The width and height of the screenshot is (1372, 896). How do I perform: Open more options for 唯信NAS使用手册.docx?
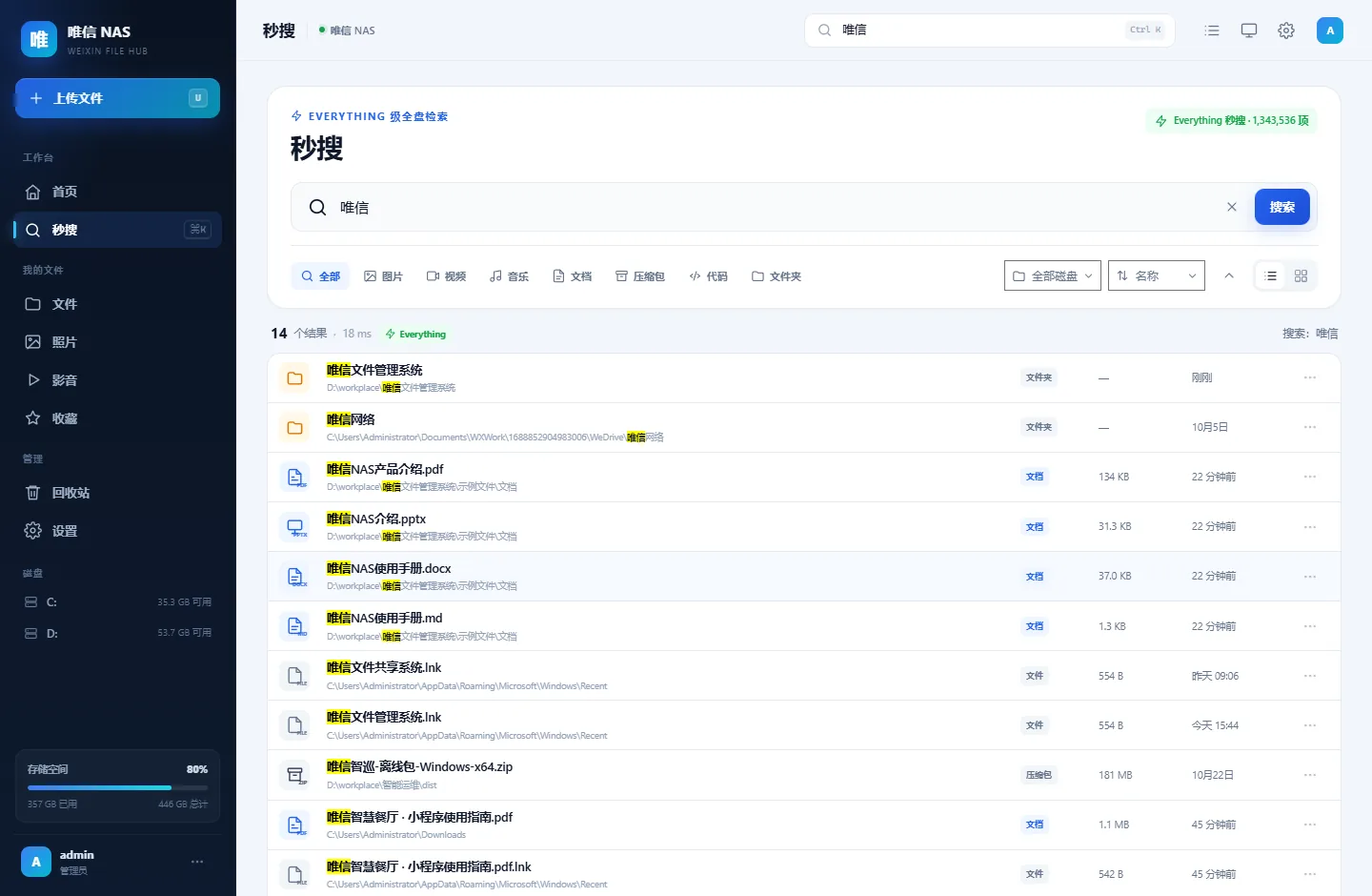click(1310, 576)
